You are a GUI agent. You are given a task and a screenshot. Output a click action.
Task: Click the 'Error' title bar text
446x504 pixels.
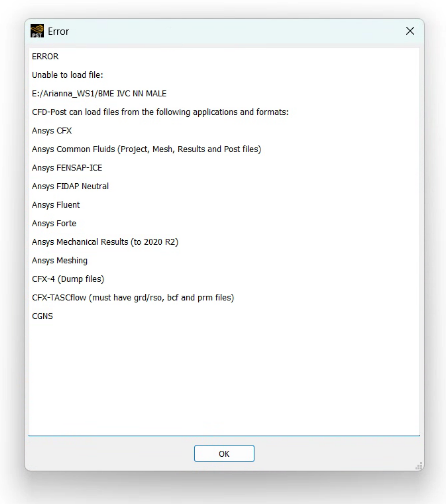point(58,31)
